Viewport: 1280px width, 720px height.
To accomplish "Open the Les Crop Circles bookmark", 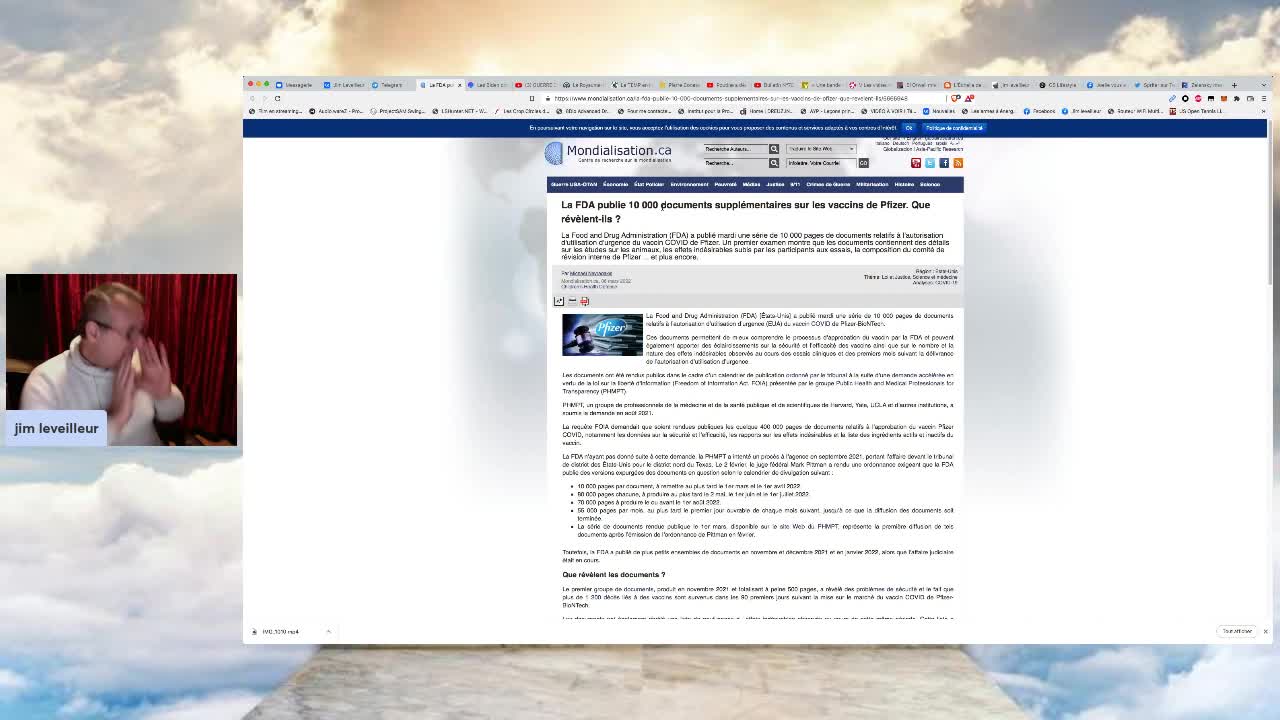I will [x=524, y=111].
